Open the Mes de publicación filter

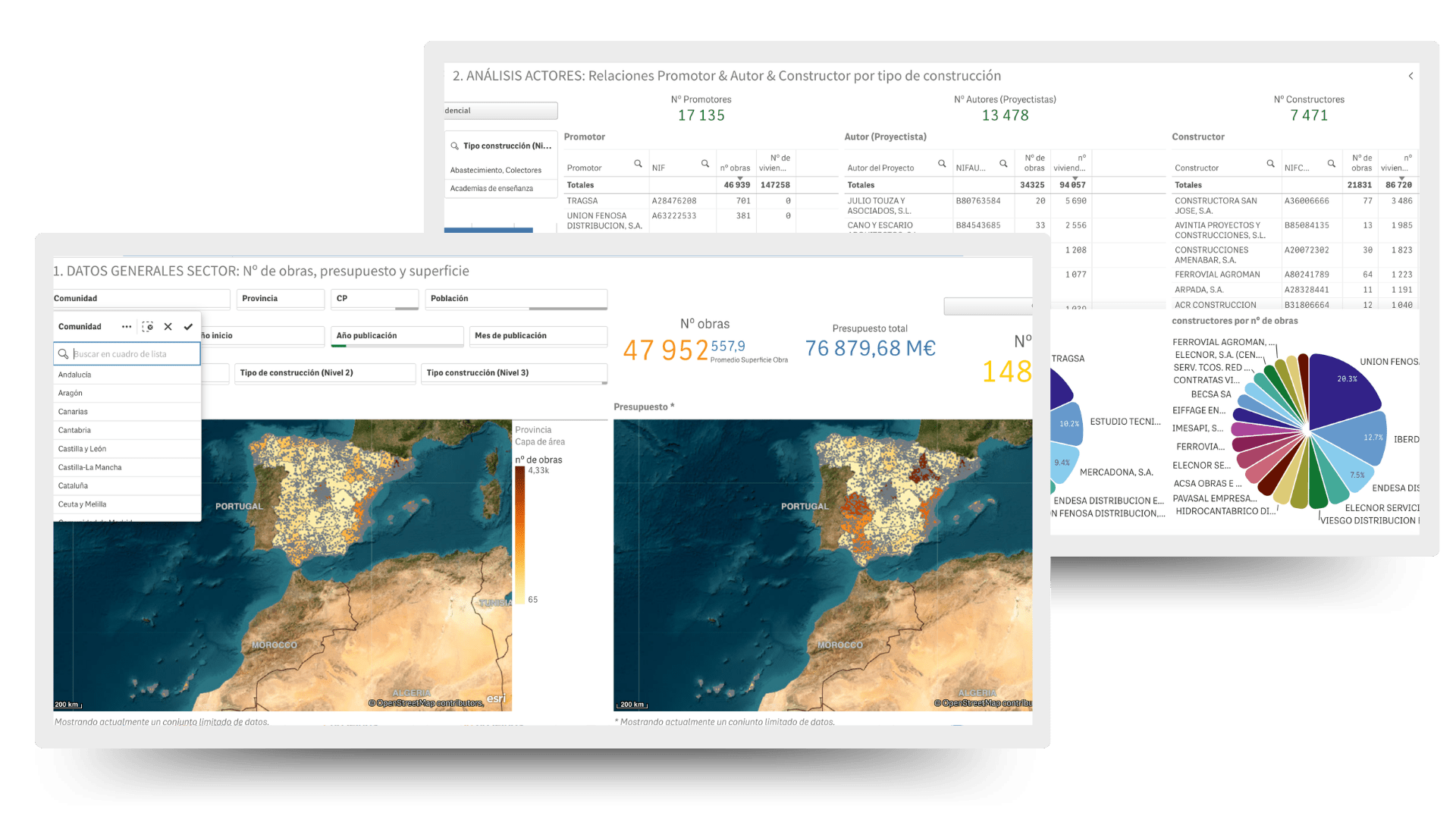coord(538,336)
